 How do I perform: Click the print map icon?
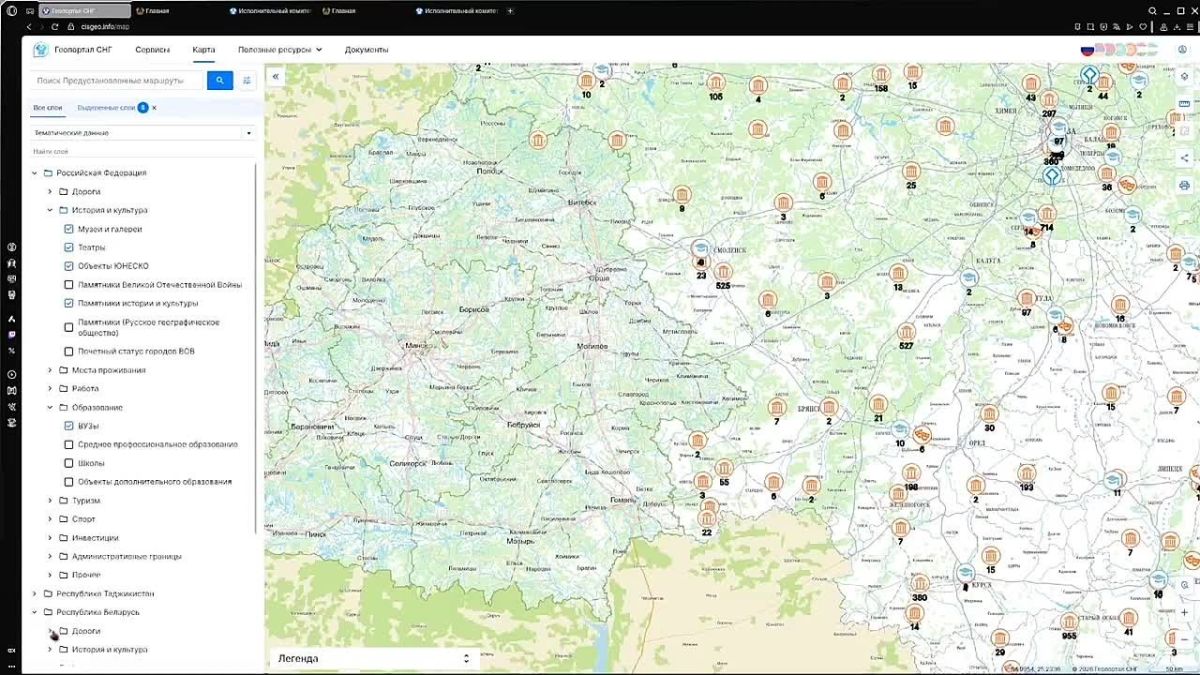[1184, 185]
